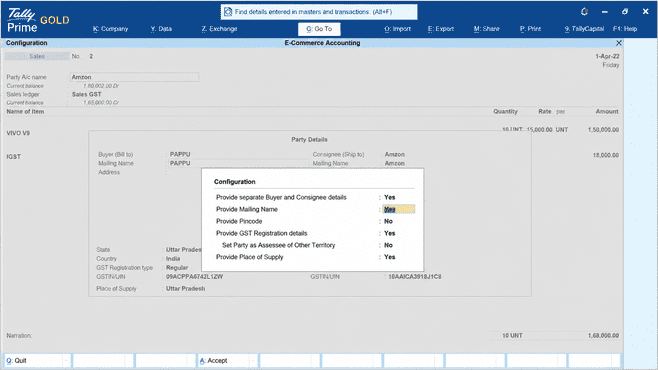The height and width of the screenshot is (370, 658).
Task: Select the VIVO V9 item row
Action: [x=18, y=133]
